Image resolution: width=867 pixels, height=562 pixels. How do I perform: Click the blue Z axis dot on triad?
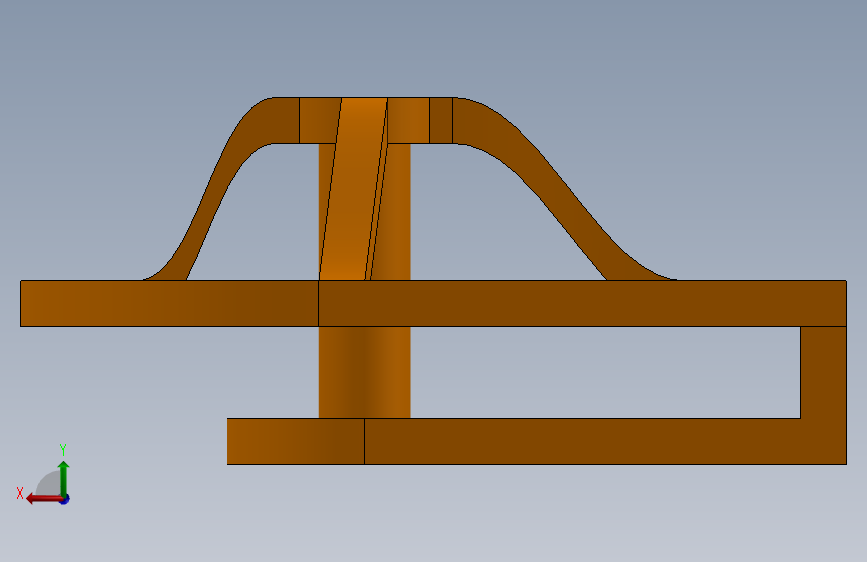click(x=65, y=499)
